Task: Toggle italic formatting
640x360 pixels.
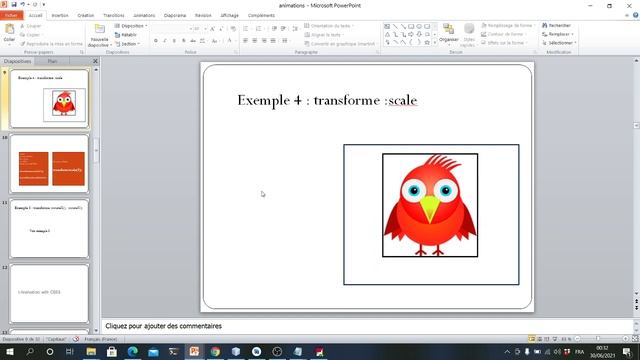Action: [x=165, y=41]
